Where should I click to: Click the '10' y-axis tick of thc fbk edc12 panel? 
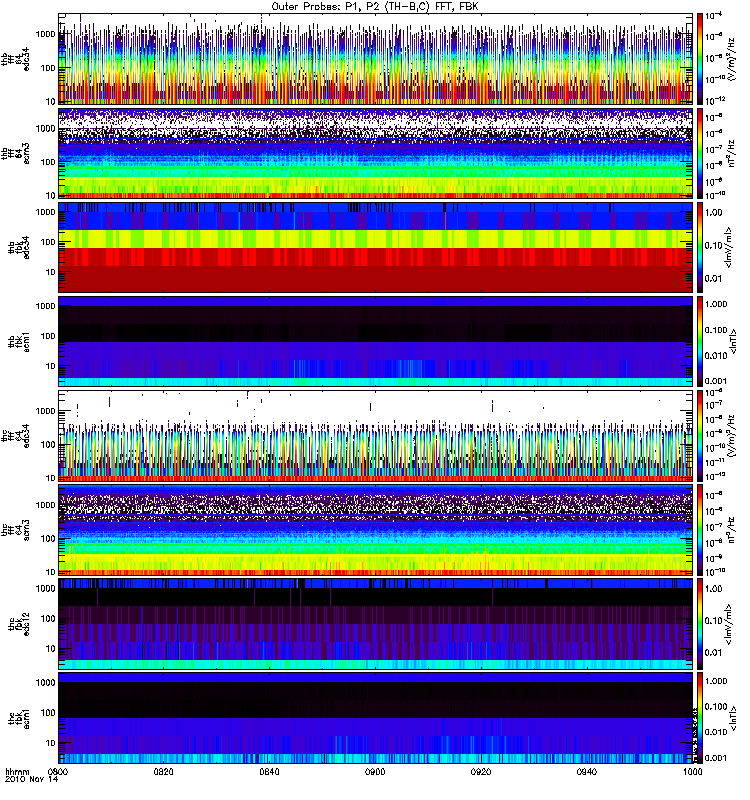51,649
